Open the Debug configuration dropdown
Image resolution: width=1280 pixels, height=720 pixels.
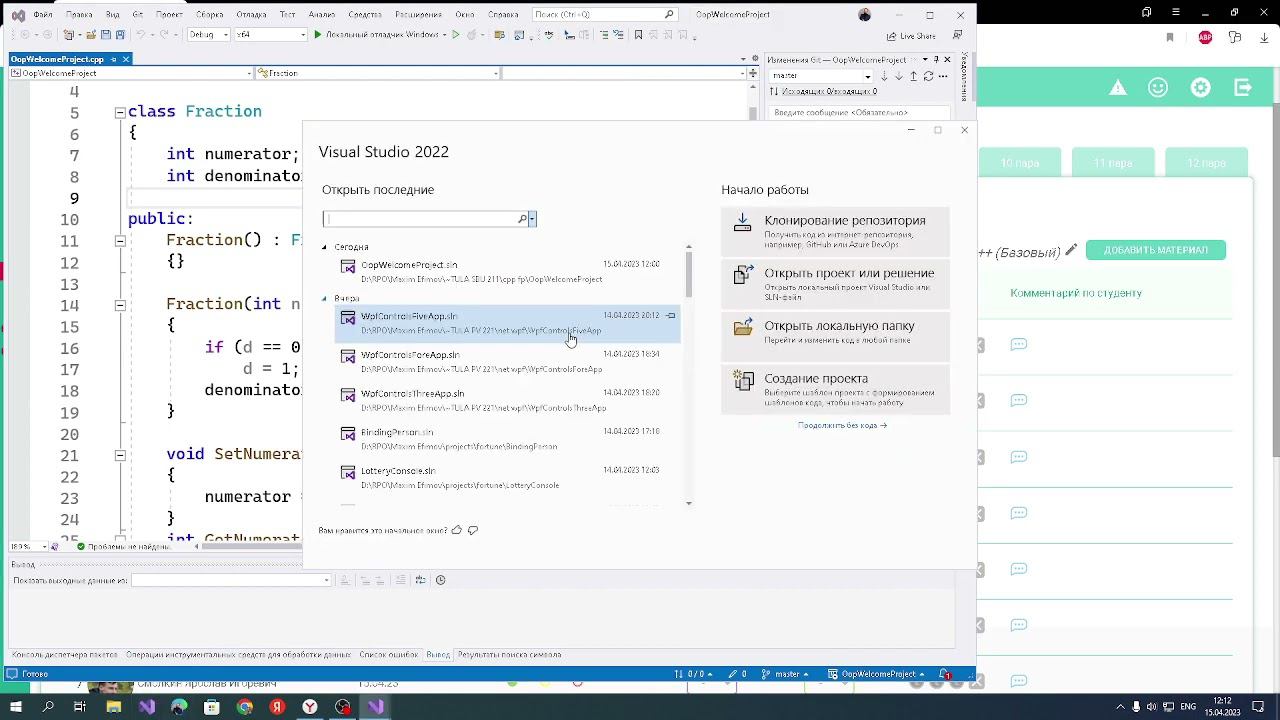(208, 34)
